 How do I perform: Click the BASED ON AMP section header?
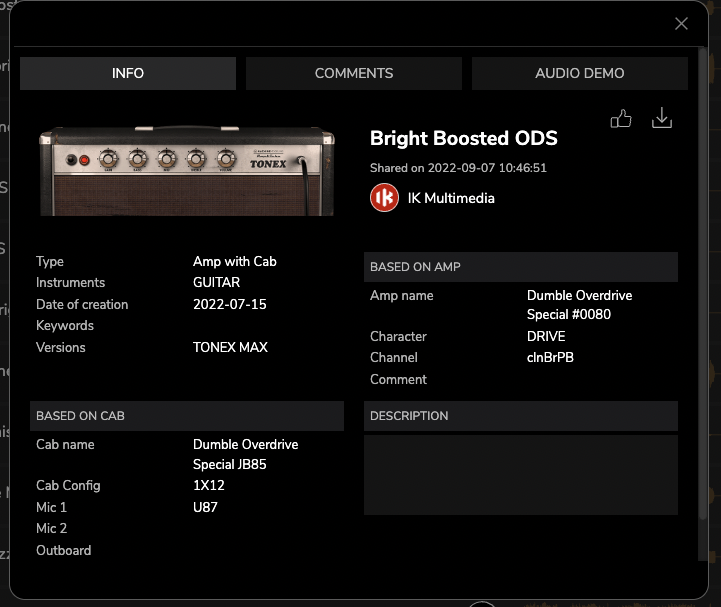[x=520, y=267]
